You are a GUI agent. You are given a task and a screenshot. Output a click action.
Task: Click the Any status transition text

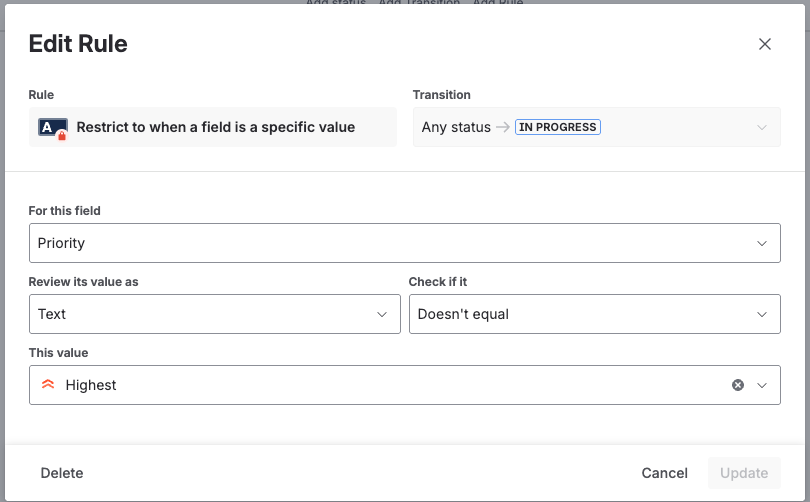(x=456, y=128)
